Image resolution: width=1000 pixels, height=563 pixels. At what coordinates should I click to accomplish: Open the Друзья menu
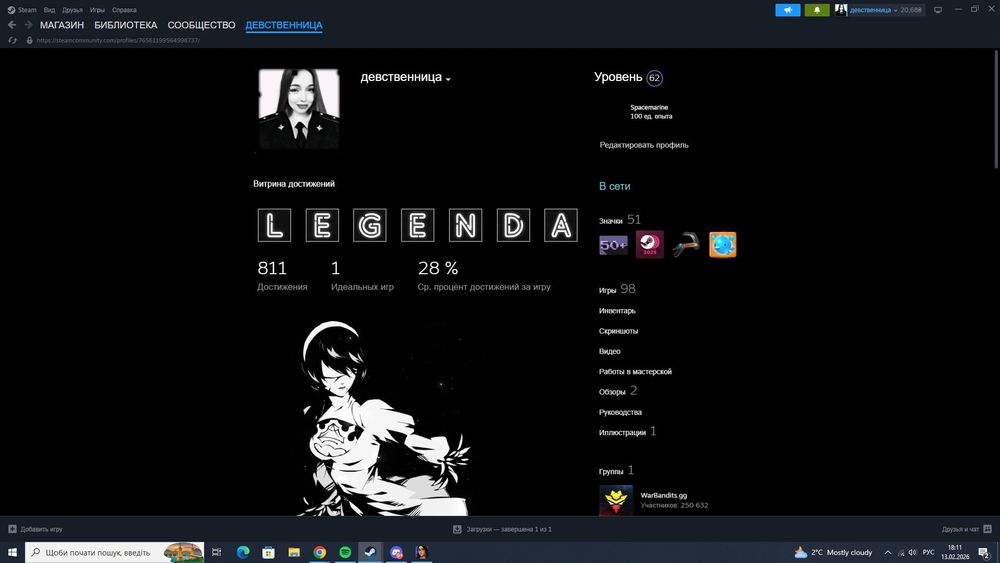(72, 10)
